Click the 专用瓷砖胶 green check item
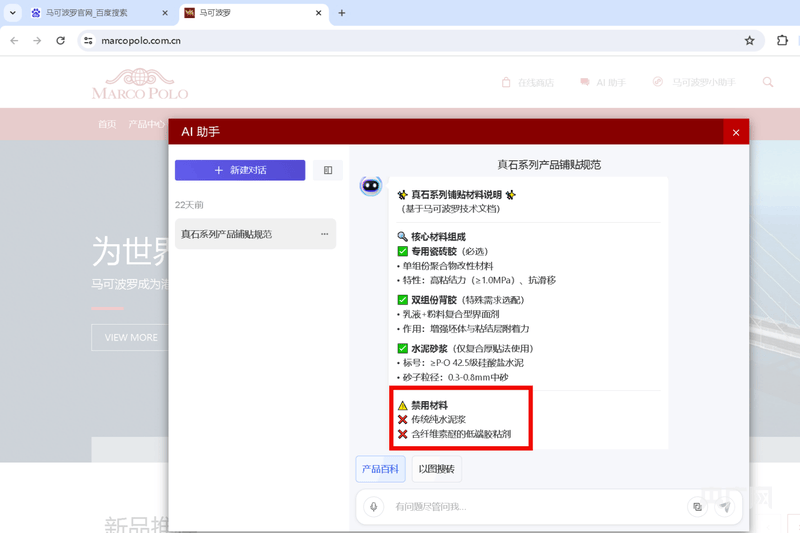Viewport: 800px width, 533px height. (442, 251)
